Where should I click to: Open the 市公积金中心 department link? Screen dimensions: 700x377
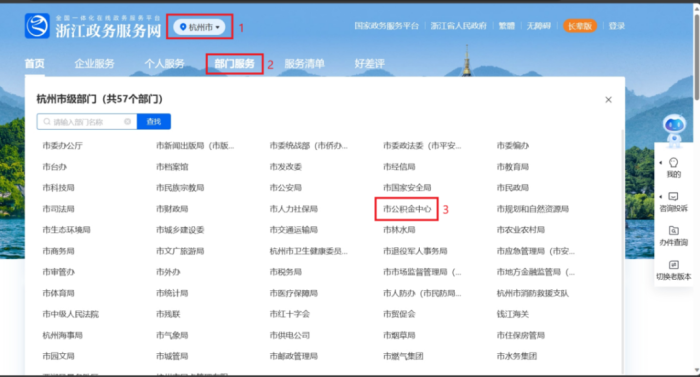407,209
